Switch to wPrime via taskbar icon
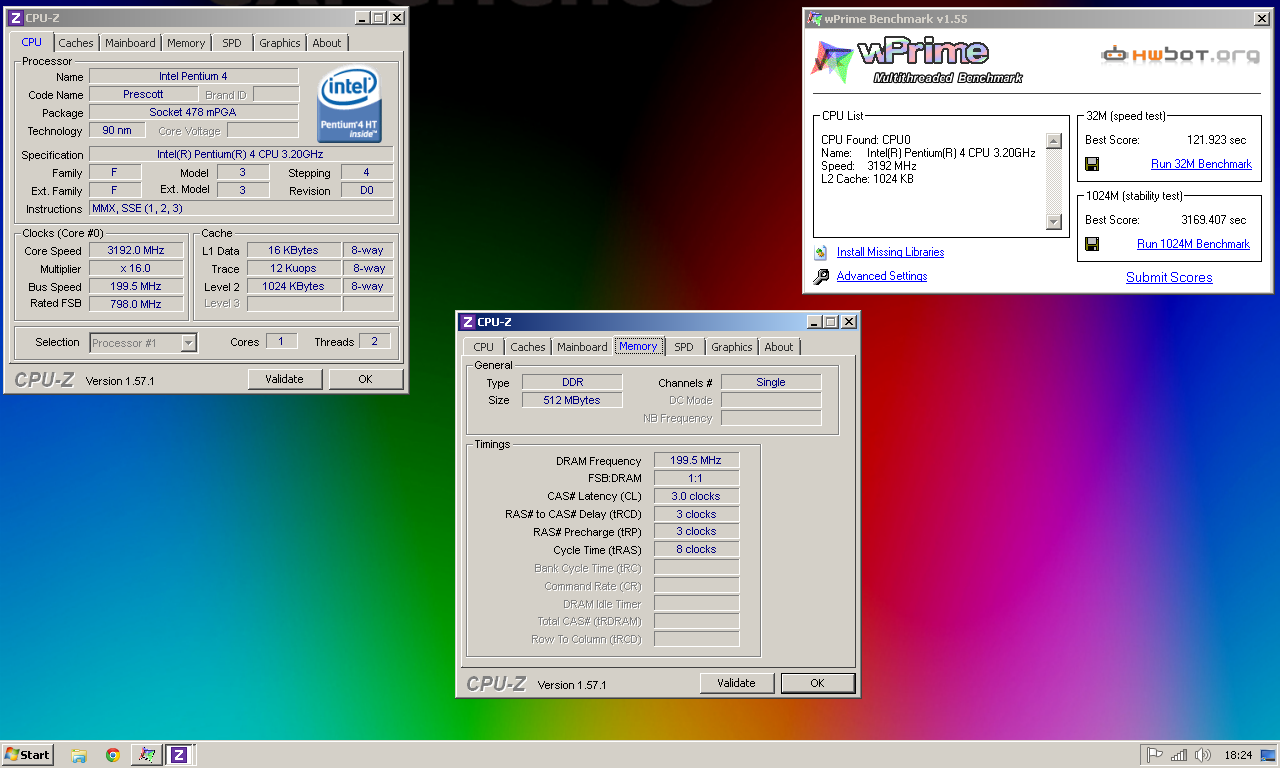Image resolution: width=1280 pixels, height=768 pixels. pyautogui.click(x=146, y=755)
